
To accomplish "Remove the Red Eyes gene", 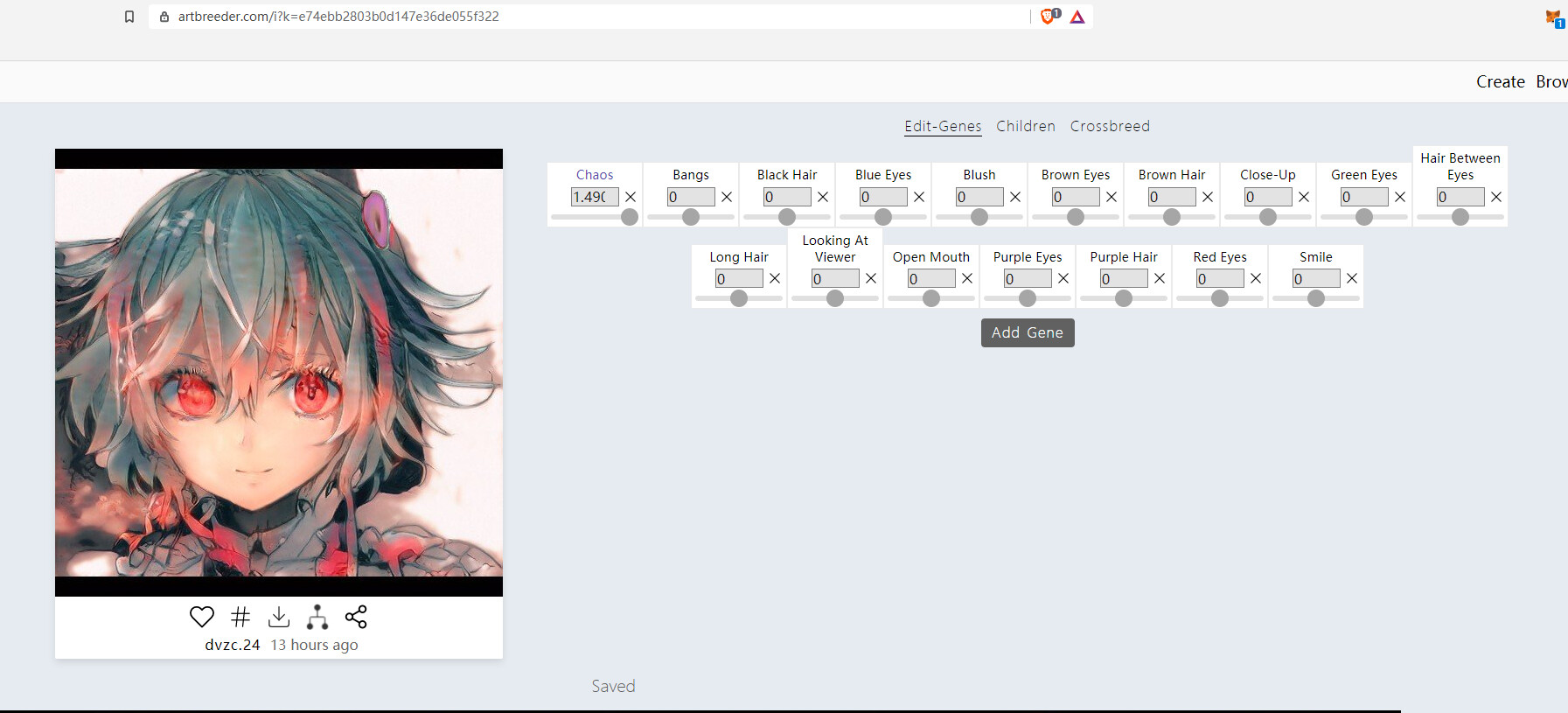I will 1256,278.
